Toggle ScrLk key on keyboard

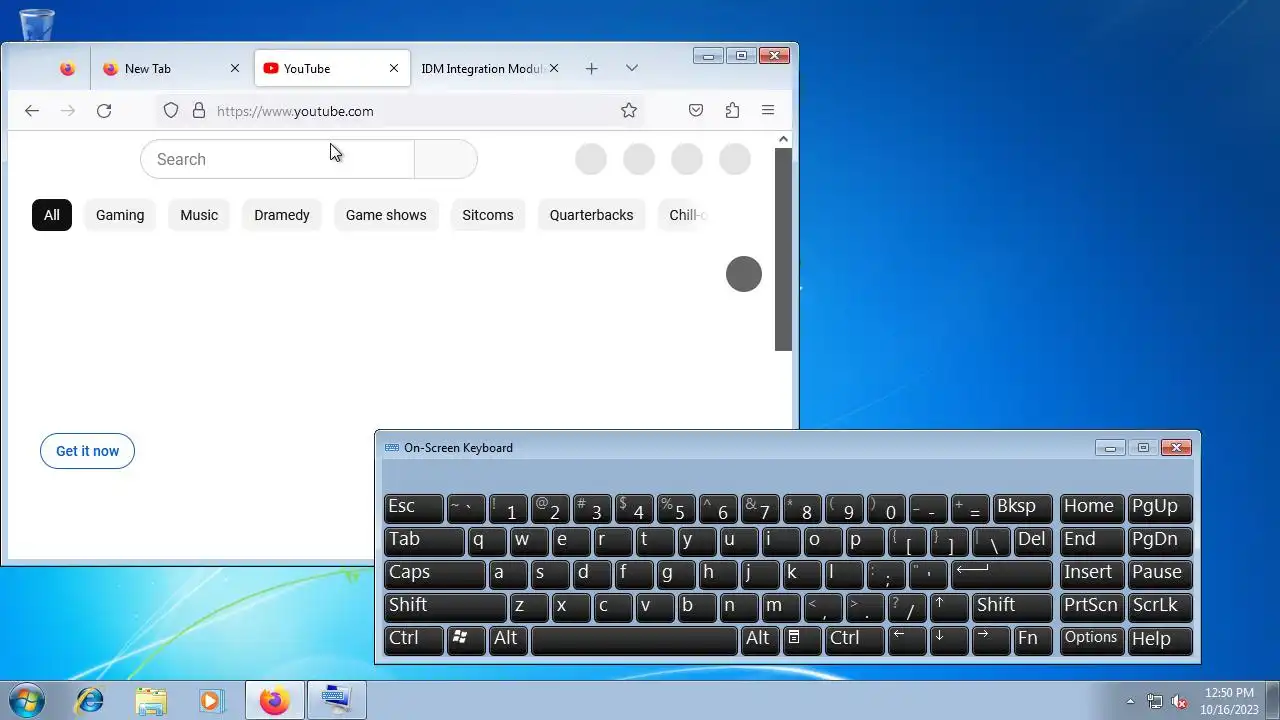tap(1160, 607)
